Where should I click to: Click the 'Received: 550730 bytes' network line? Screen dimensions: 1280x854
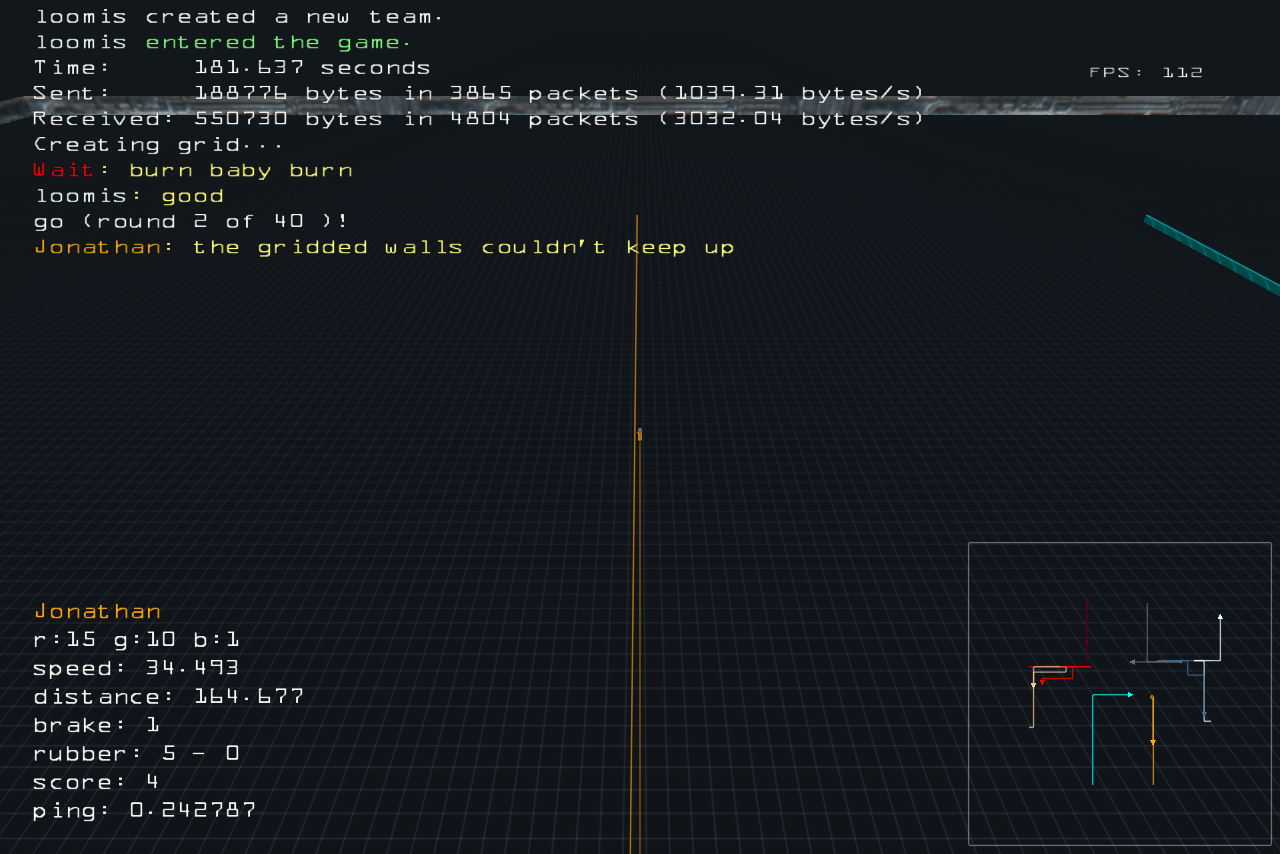(x=479, y=119)
